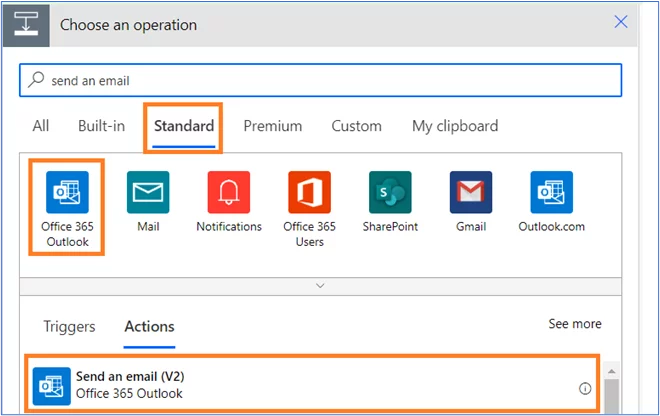Expand the connector list with chevron
This screenshot has width=660, height=416.
pyautogui.click(x=320, y=286)
